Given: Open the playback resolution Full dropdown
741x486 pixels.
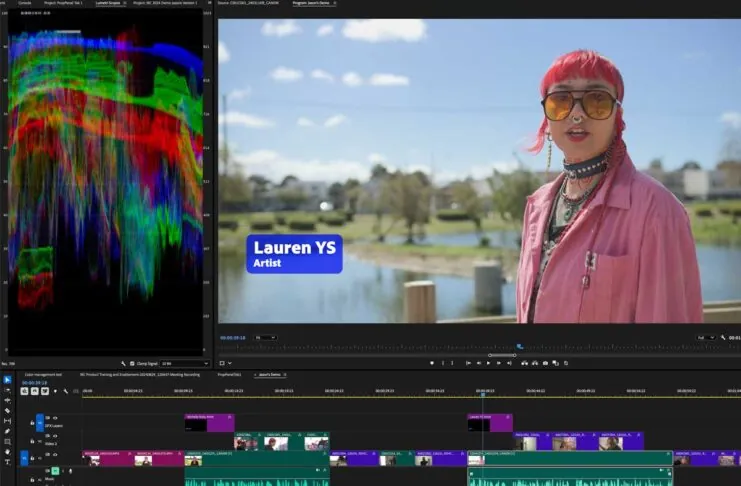Looking at the screenshot, I should (x=706, y=338).
